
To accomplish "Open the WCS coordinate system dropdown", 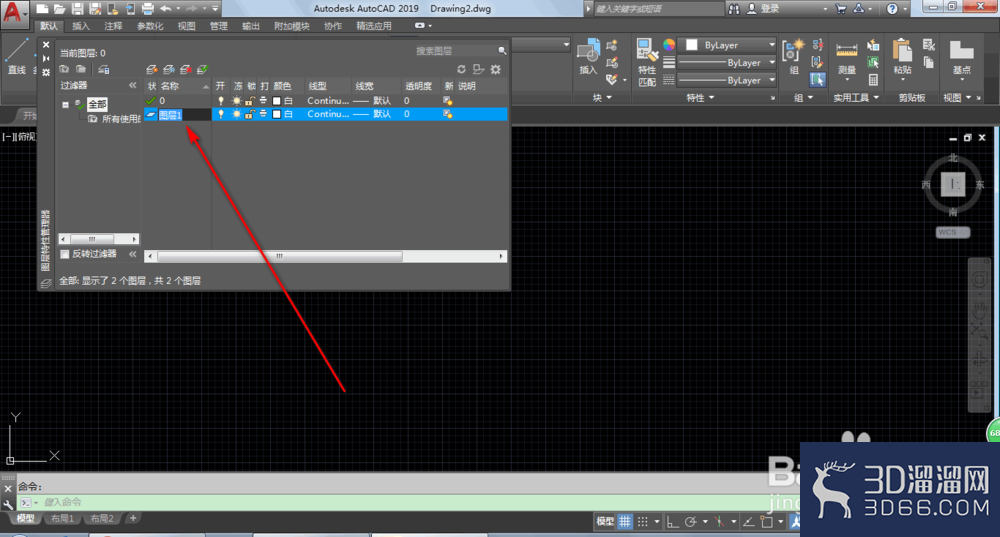I will coord(953,232).
